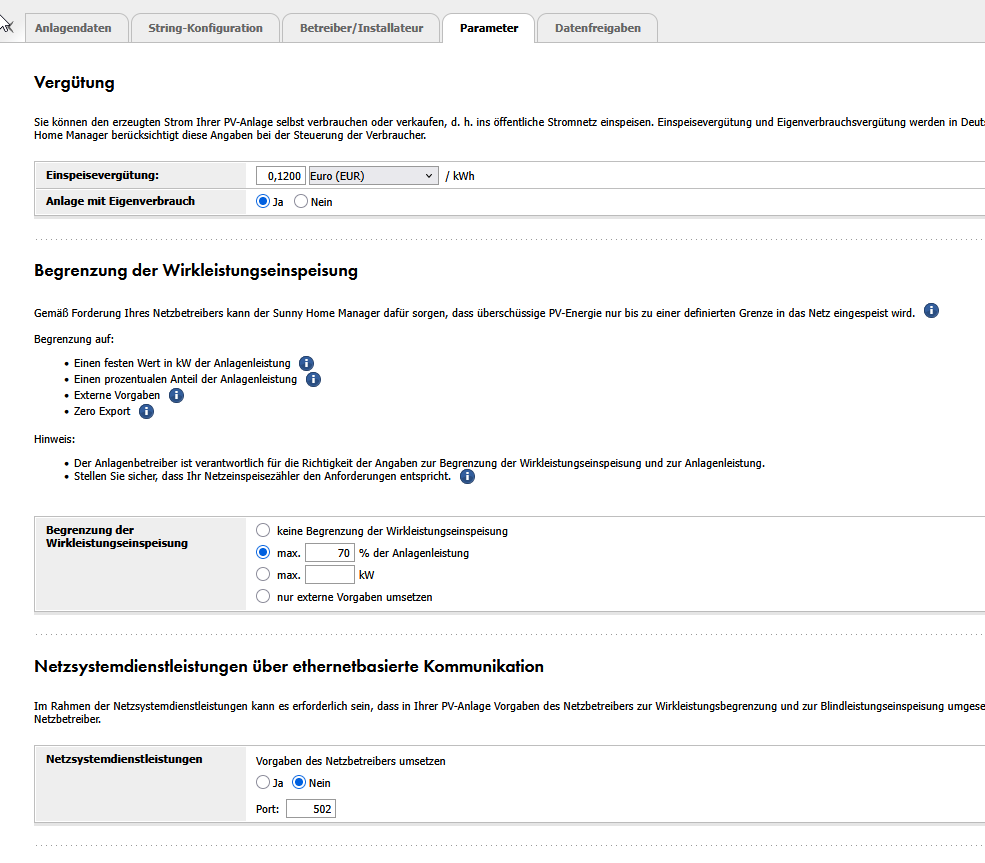985x863 pixels.
Task: Open the Datenfreigaben tab
Action: pos(597,28)
